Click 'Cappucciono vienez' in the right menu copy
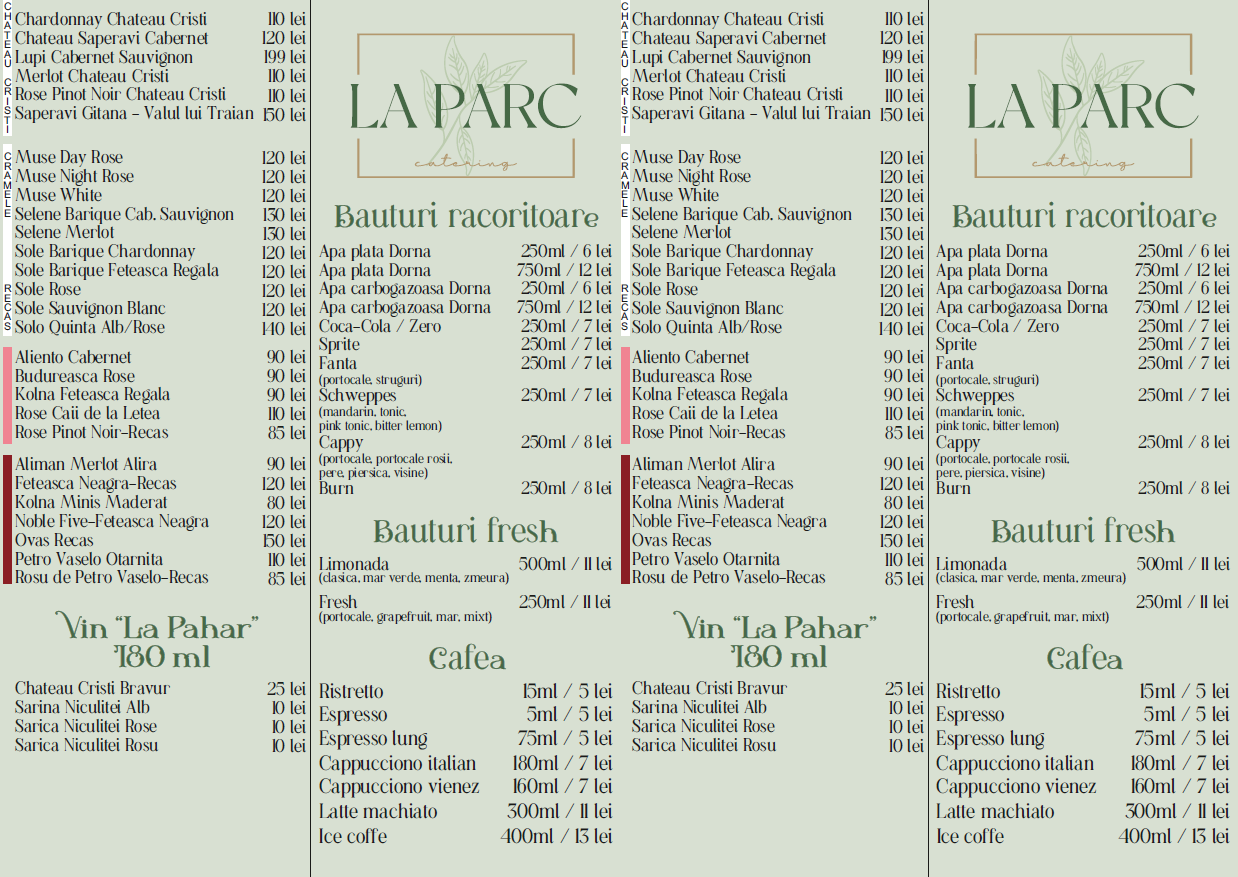Screen dimensions: 1238x877 tap(1016, 787)
